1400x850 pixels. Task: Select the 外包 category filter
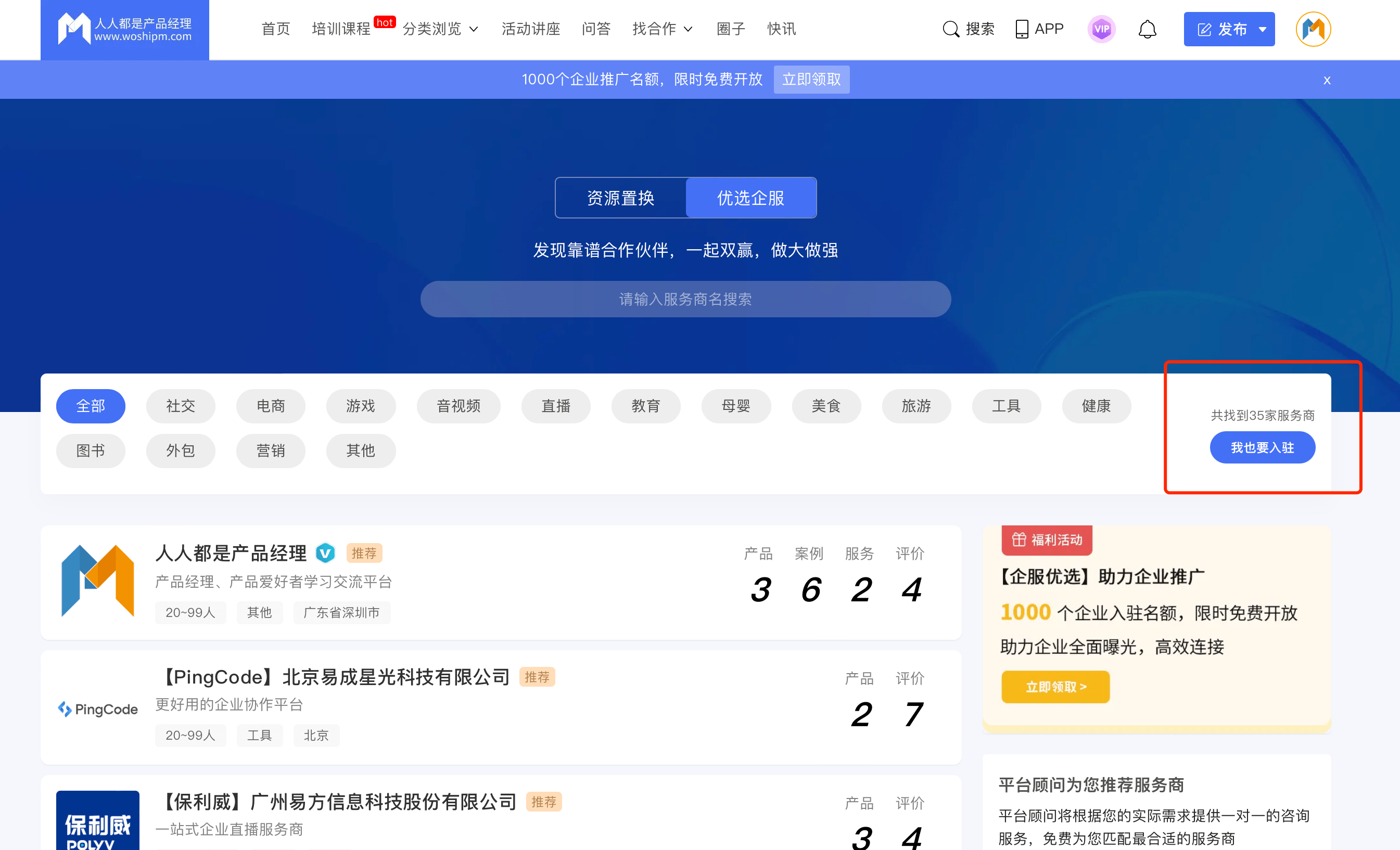tap(181, 451)
